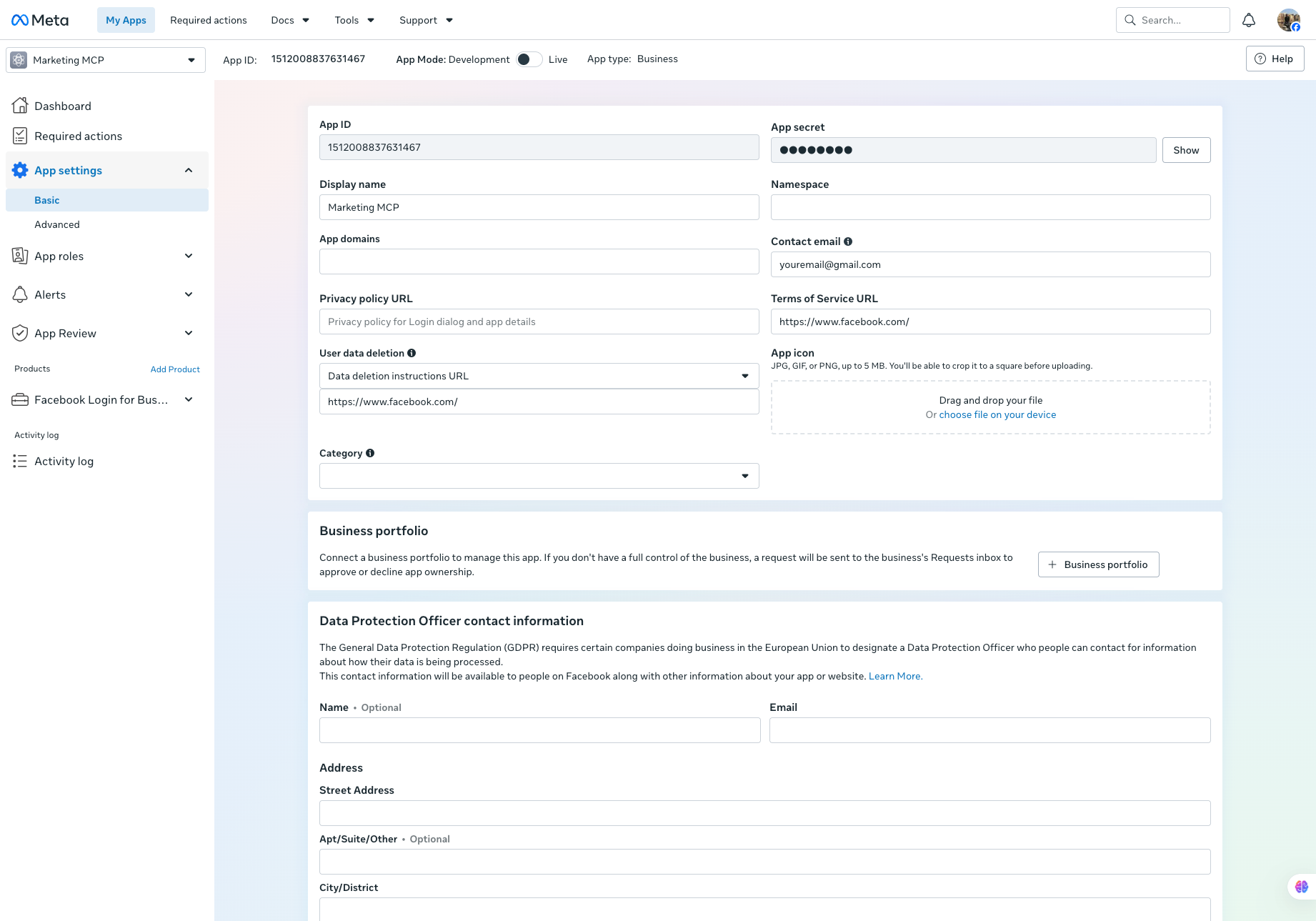Click the User data deletion info icon
This screenshot has width=1316, height=921.
412,353
